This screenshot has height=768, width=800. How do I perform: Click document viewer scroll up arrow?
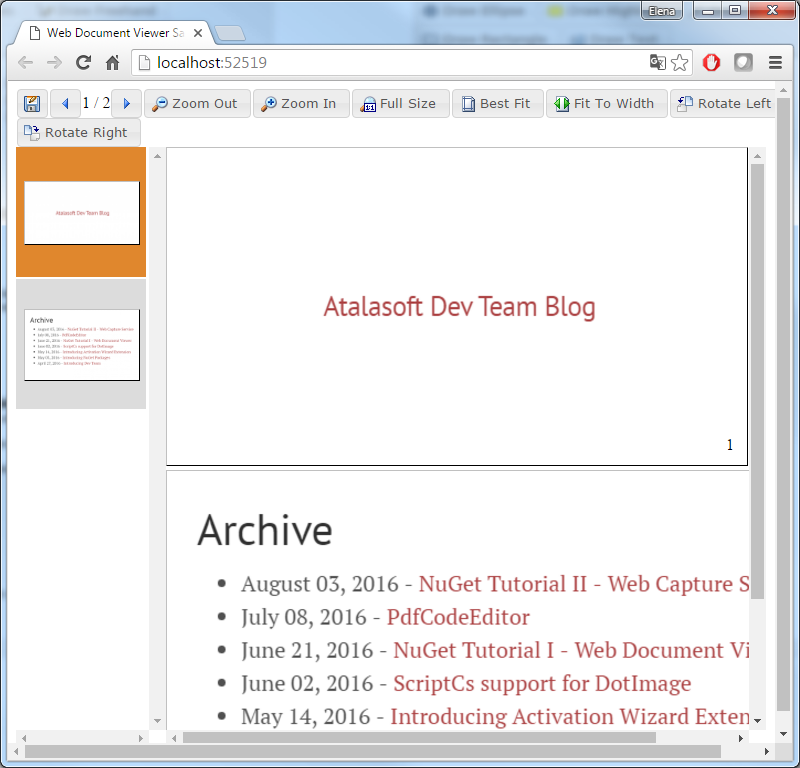pyautogui.click(x=757, y=156)
